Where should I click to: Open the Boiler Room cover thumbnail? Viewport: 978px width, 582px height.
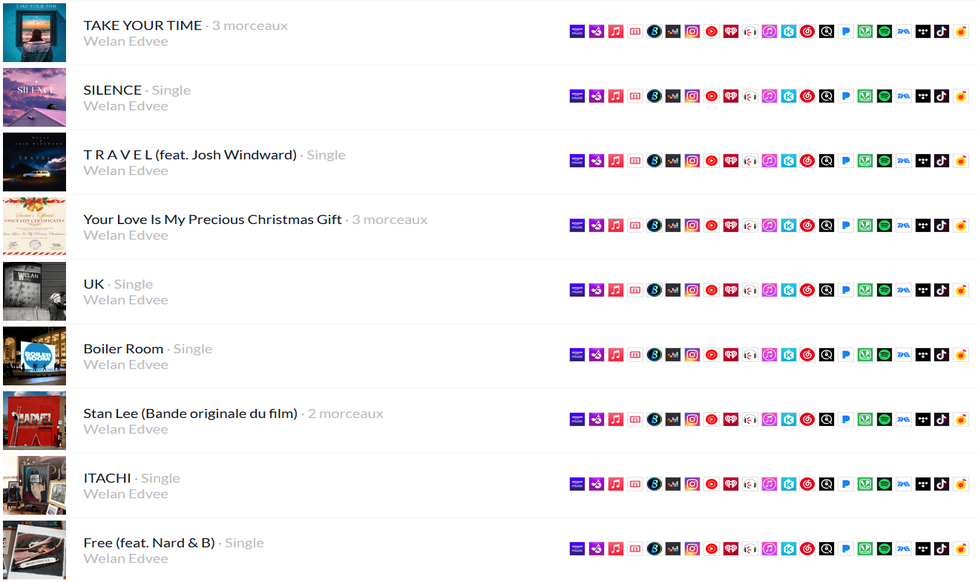(x=34, y=356)
